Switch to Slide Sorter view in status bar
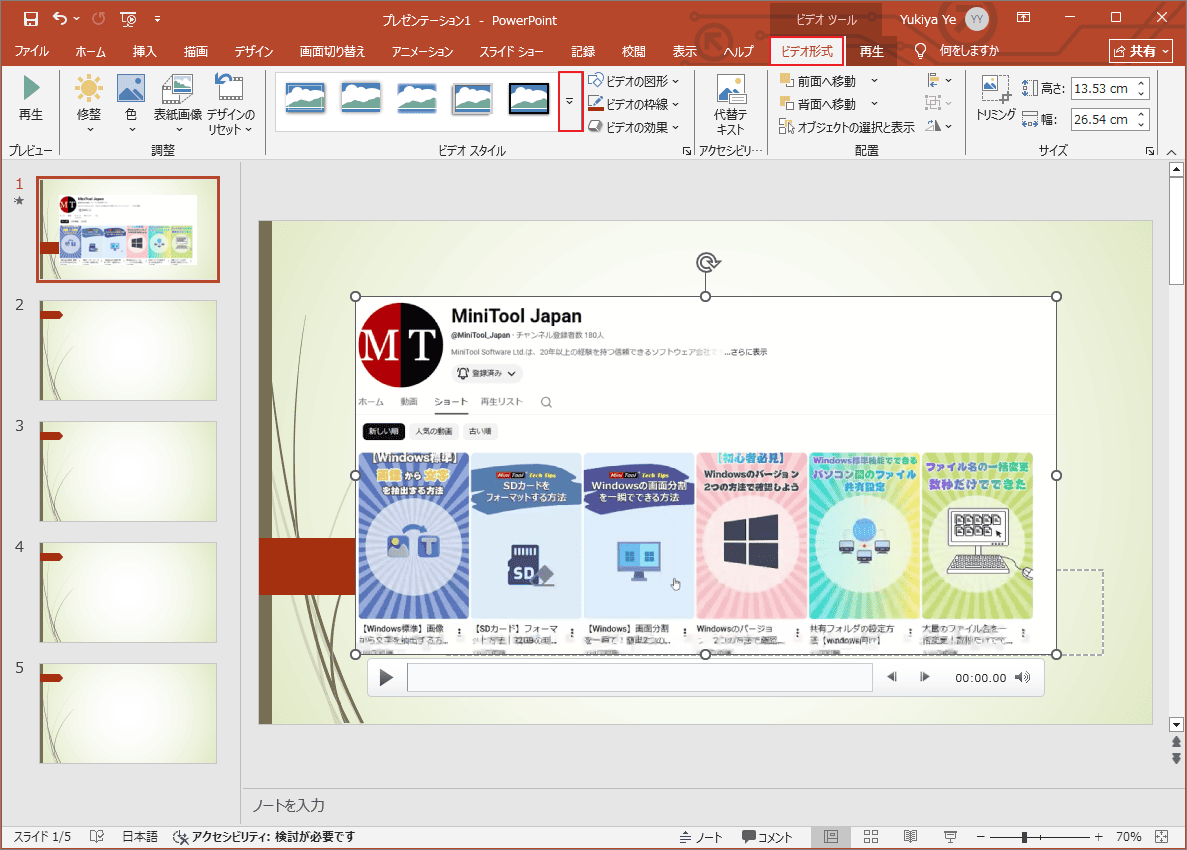Viewport: 1187px width, 850px height. [871, 837]
